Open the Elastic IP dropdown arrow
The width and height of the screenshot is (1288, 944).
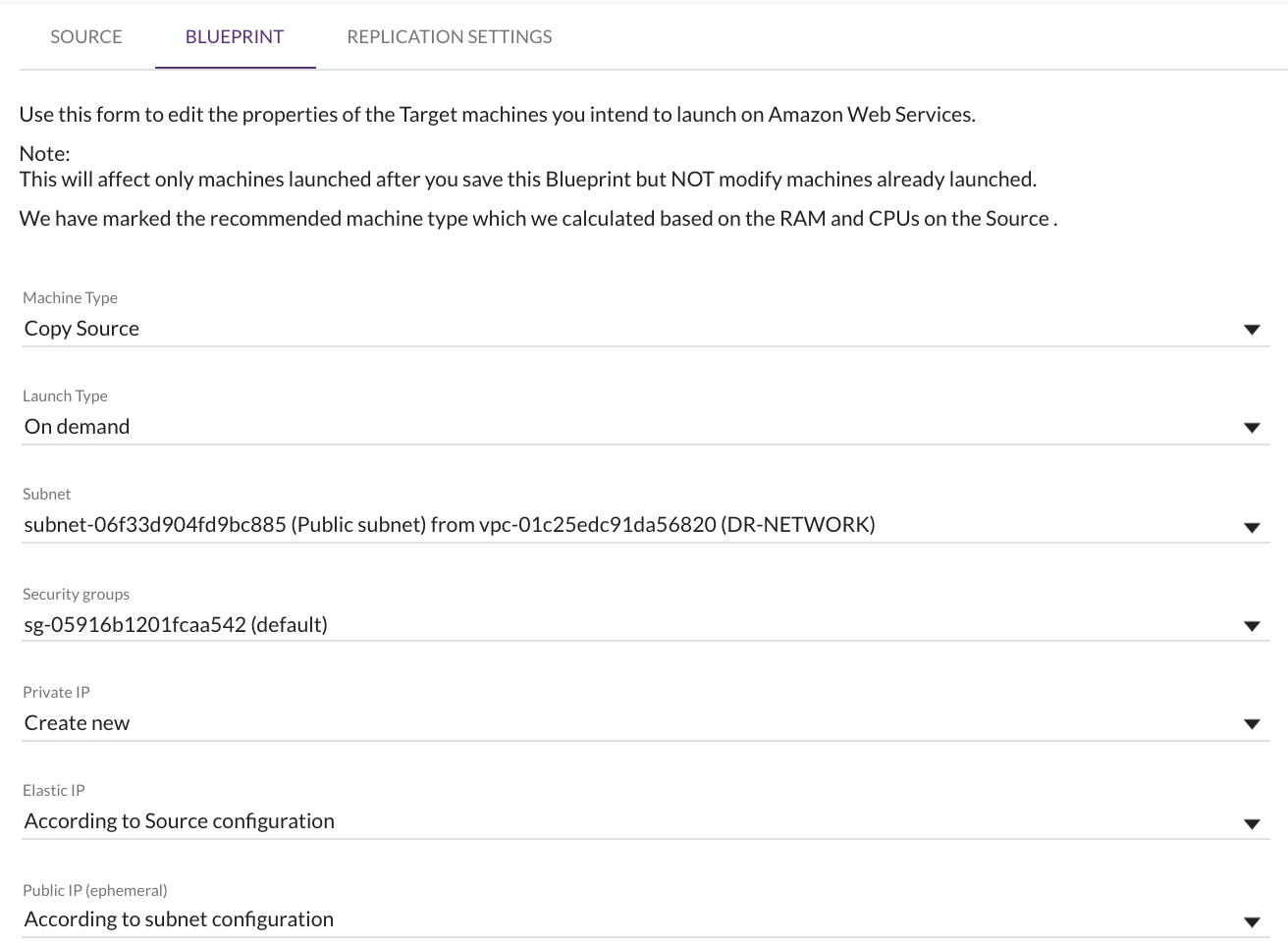1253,823
